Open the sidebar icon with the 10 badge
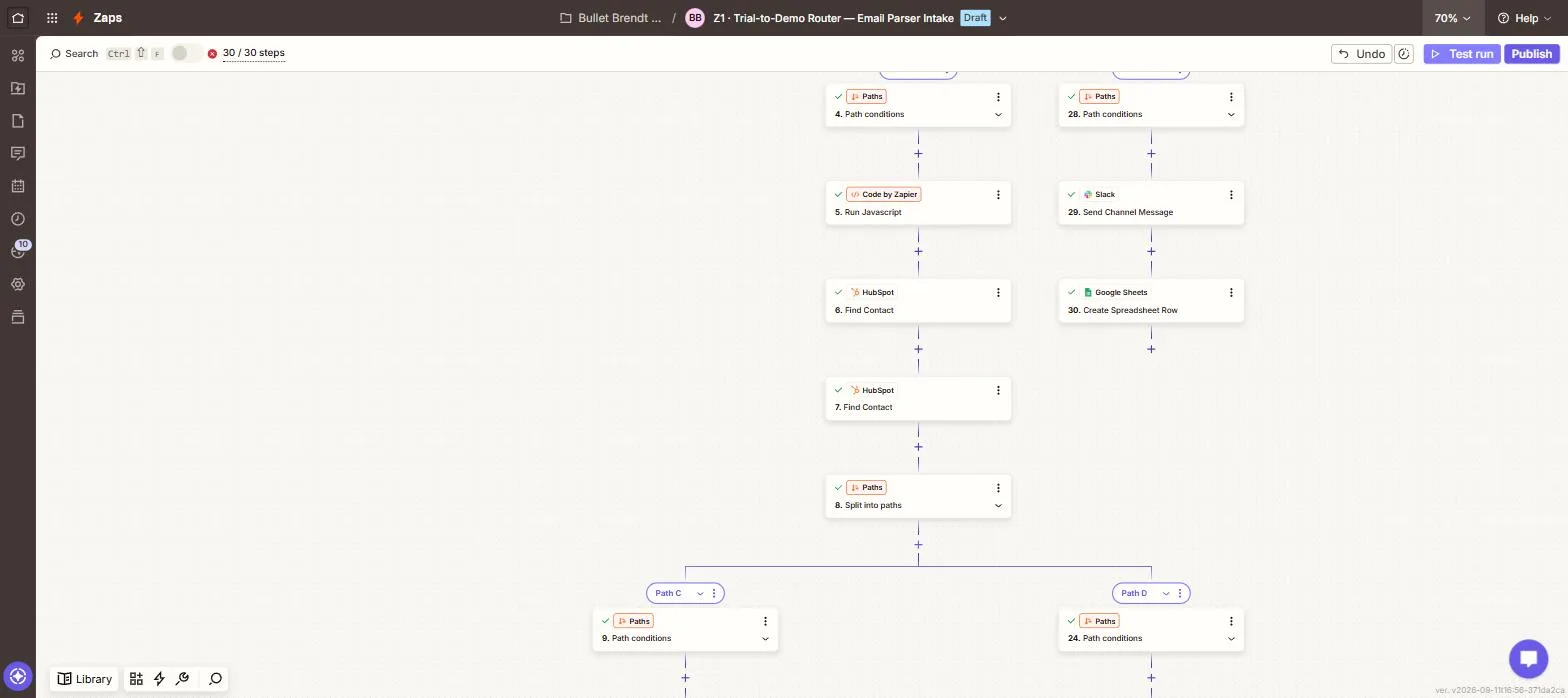Image resolution: width=1568 pixels, height=698 pixels. coord(18,250)
